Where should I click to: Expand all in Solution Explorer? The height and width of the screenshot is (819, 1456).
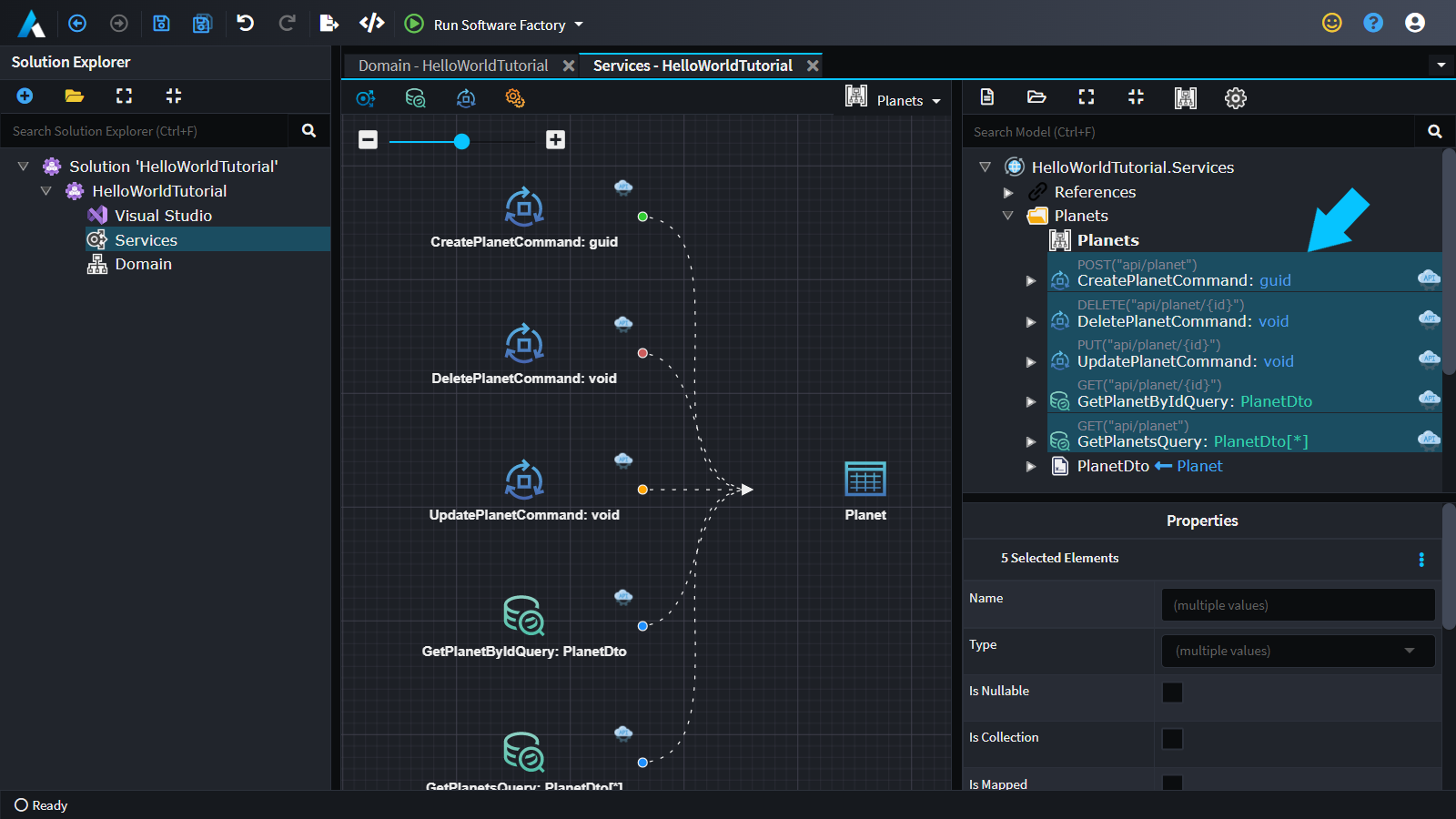[x=125, y=96]
